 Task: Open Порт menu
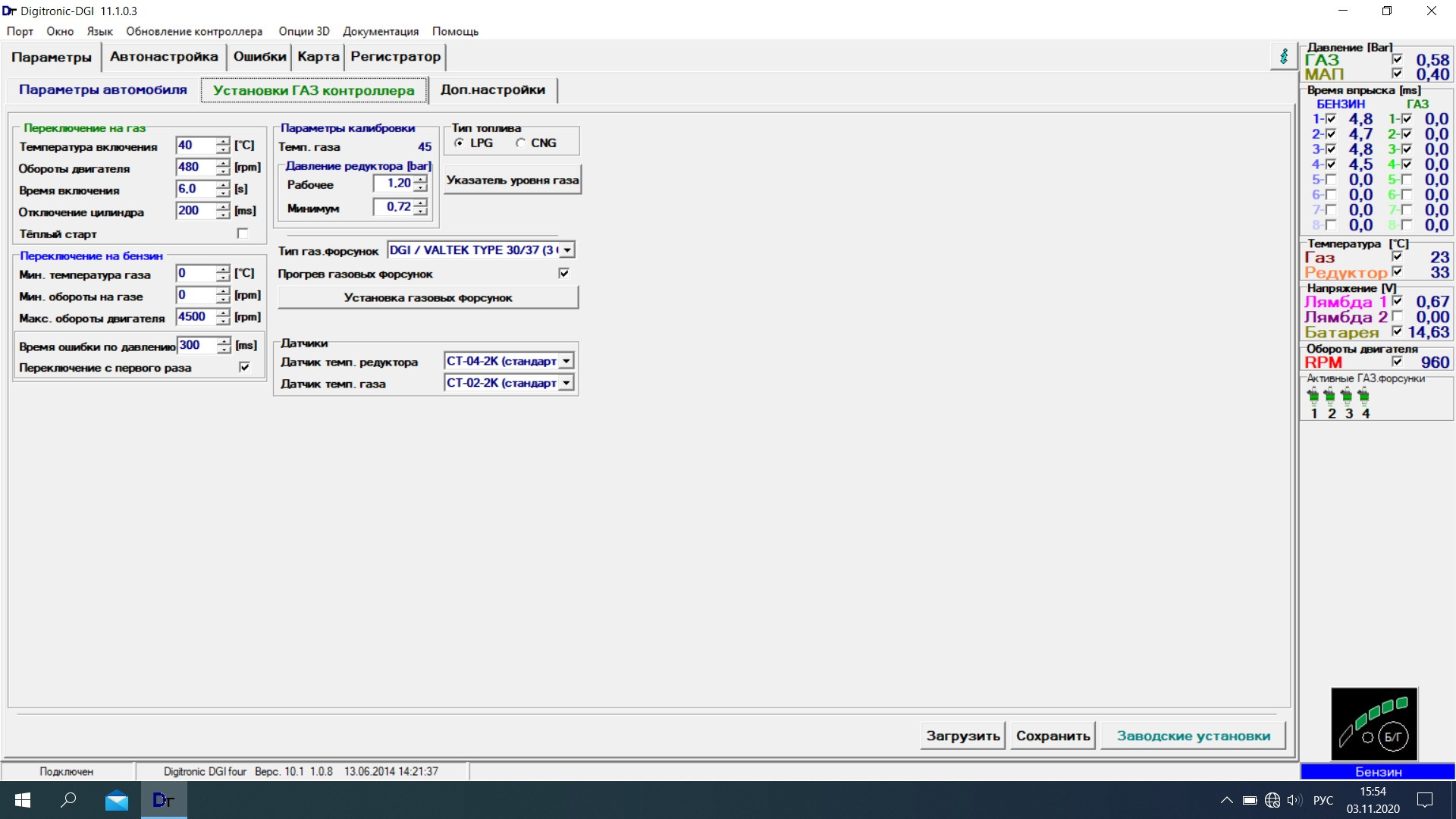[20, 31]
